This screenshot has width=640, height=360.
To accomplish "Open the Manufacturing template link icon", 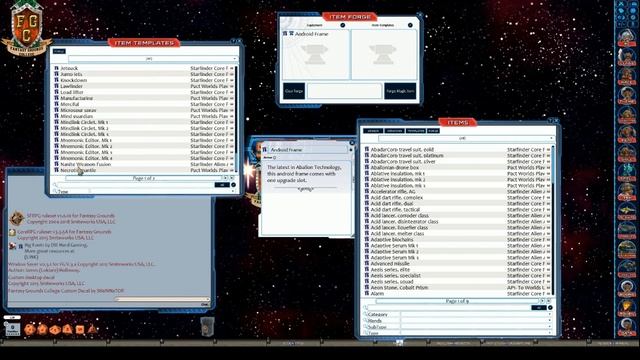I will (x=56, y=98).
